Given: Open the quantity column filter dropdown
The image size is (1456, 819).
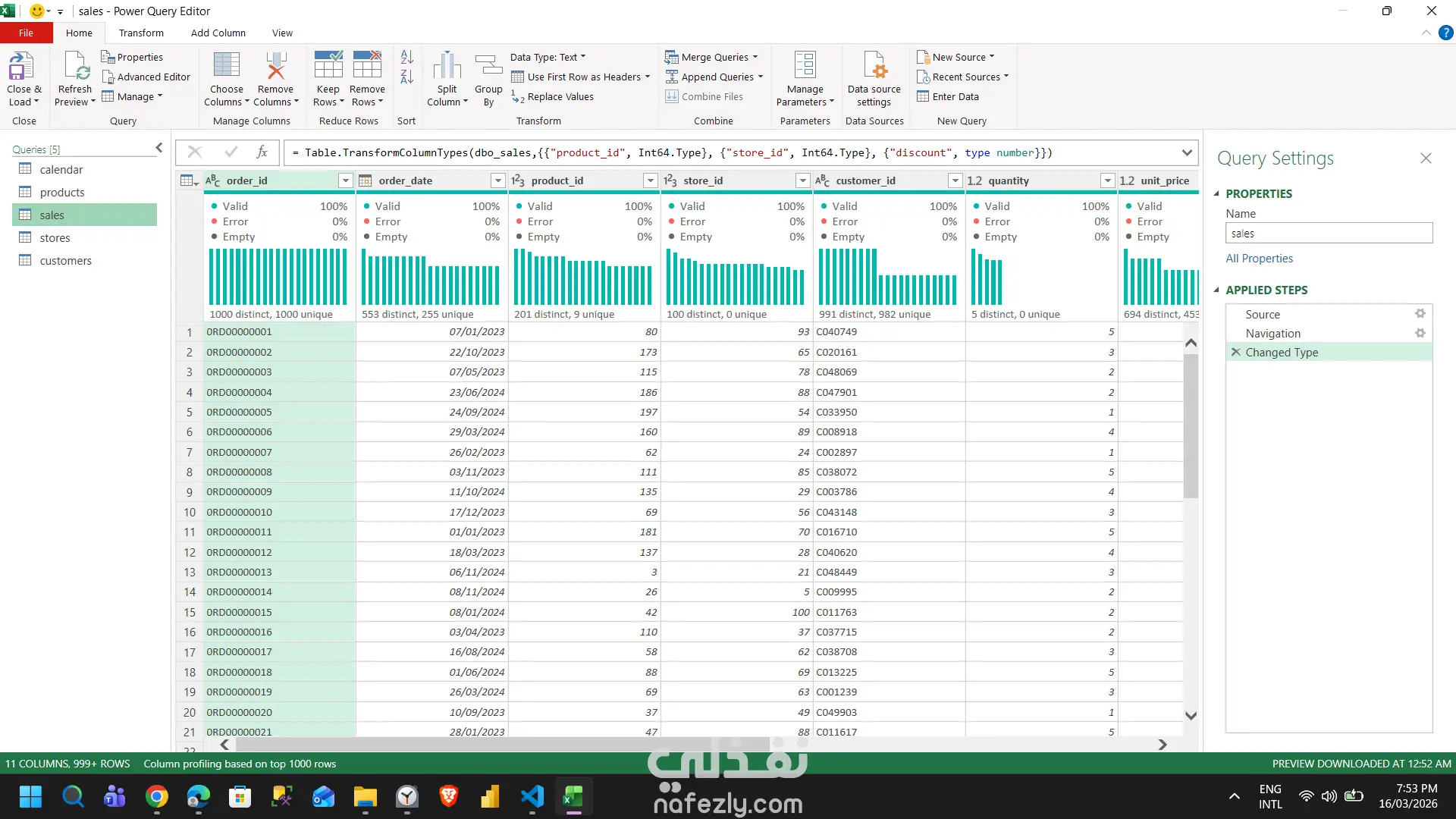Looking at the screenshot, I should (x=1107, y=180).
